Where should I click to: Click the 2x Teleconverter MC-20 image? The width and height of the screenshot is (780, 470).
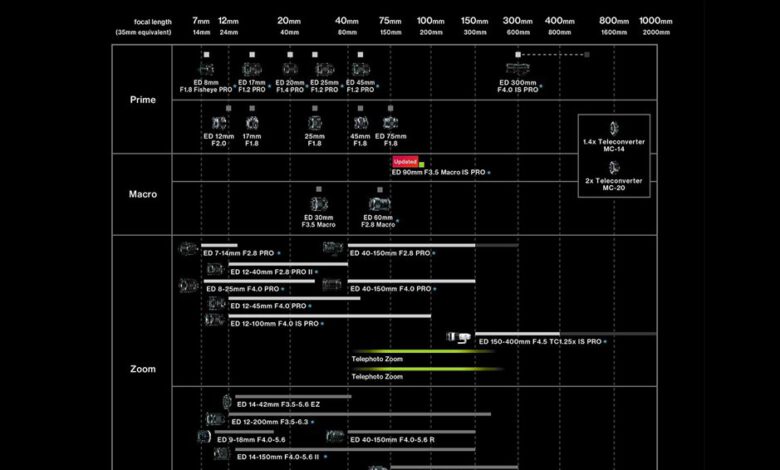[x=614, y=168]
